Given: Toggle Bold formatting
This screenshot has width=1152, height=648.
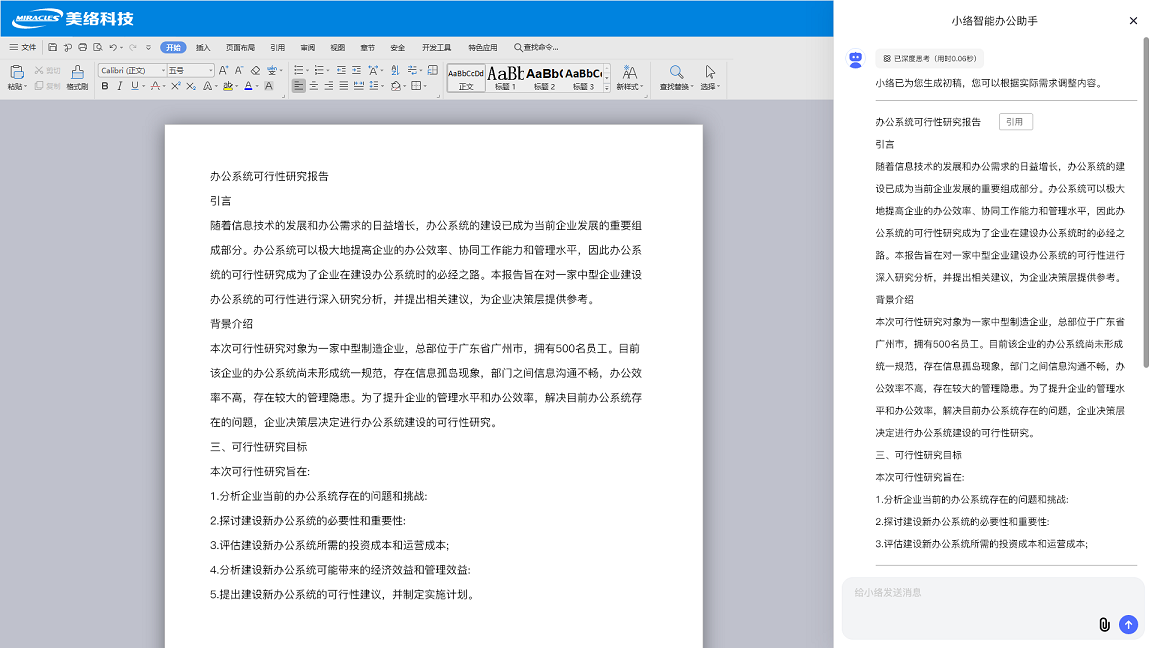Looking at the screenshot, I should tap(105, 87).
